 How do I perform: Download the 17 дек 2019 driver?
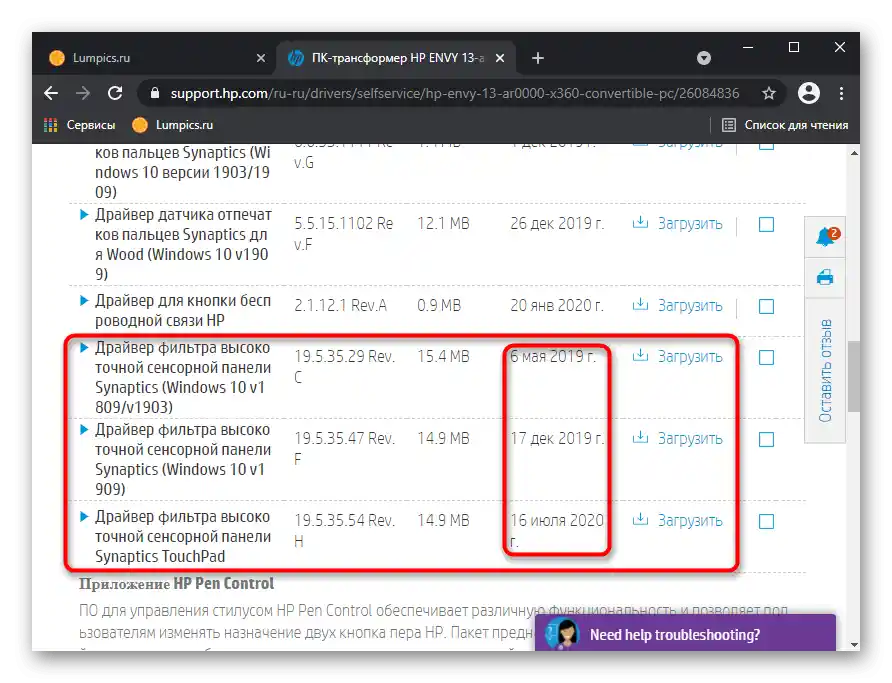coord(689,438)
